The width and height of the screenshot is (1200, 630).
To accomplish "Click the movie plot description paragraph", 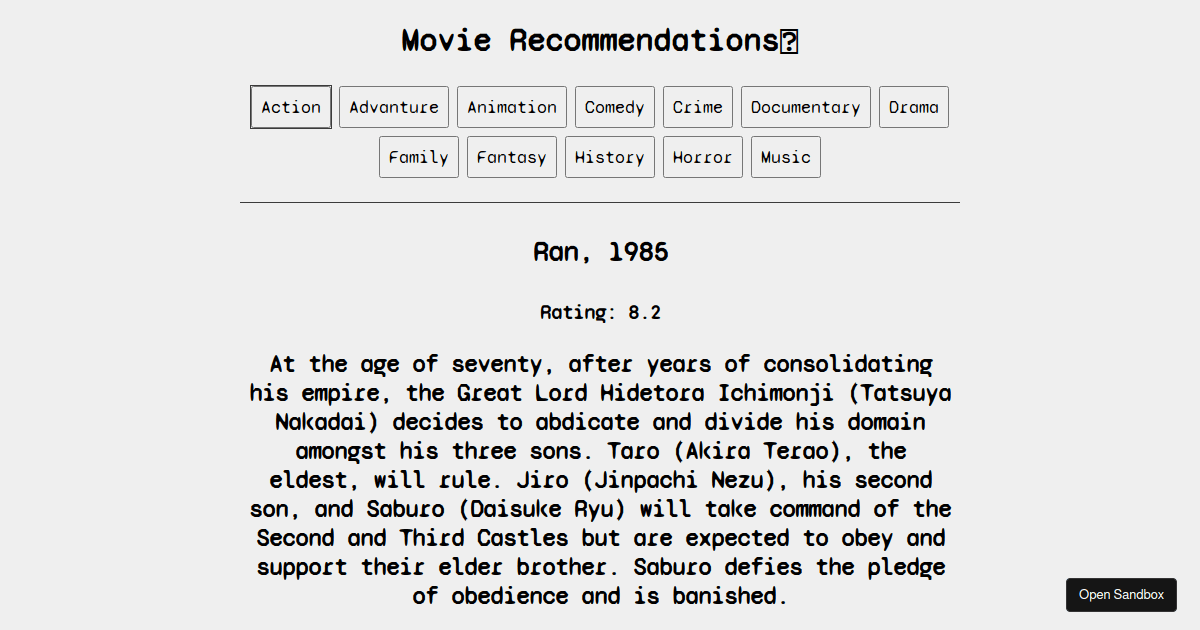I will 600,479.
